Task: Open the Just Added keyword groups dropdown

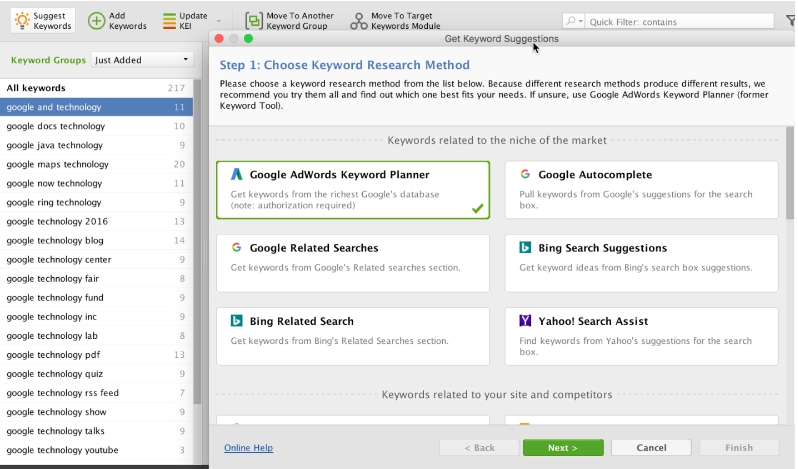Action: pyautogui.click(x=142, y=60)
